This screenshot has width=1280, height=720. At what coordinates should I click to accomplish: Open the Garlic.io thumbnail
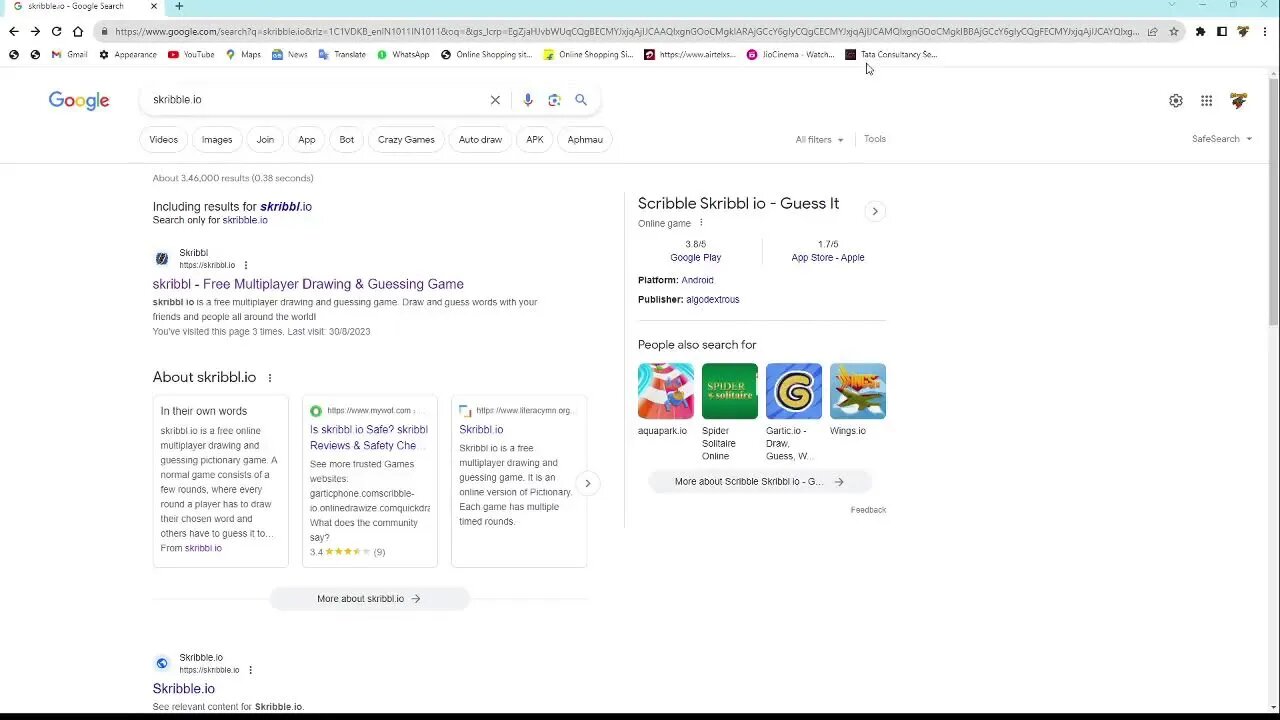(x=794, y=391)
